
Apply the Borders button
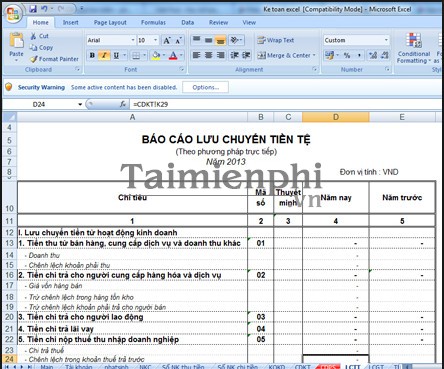tap(136, 55)
